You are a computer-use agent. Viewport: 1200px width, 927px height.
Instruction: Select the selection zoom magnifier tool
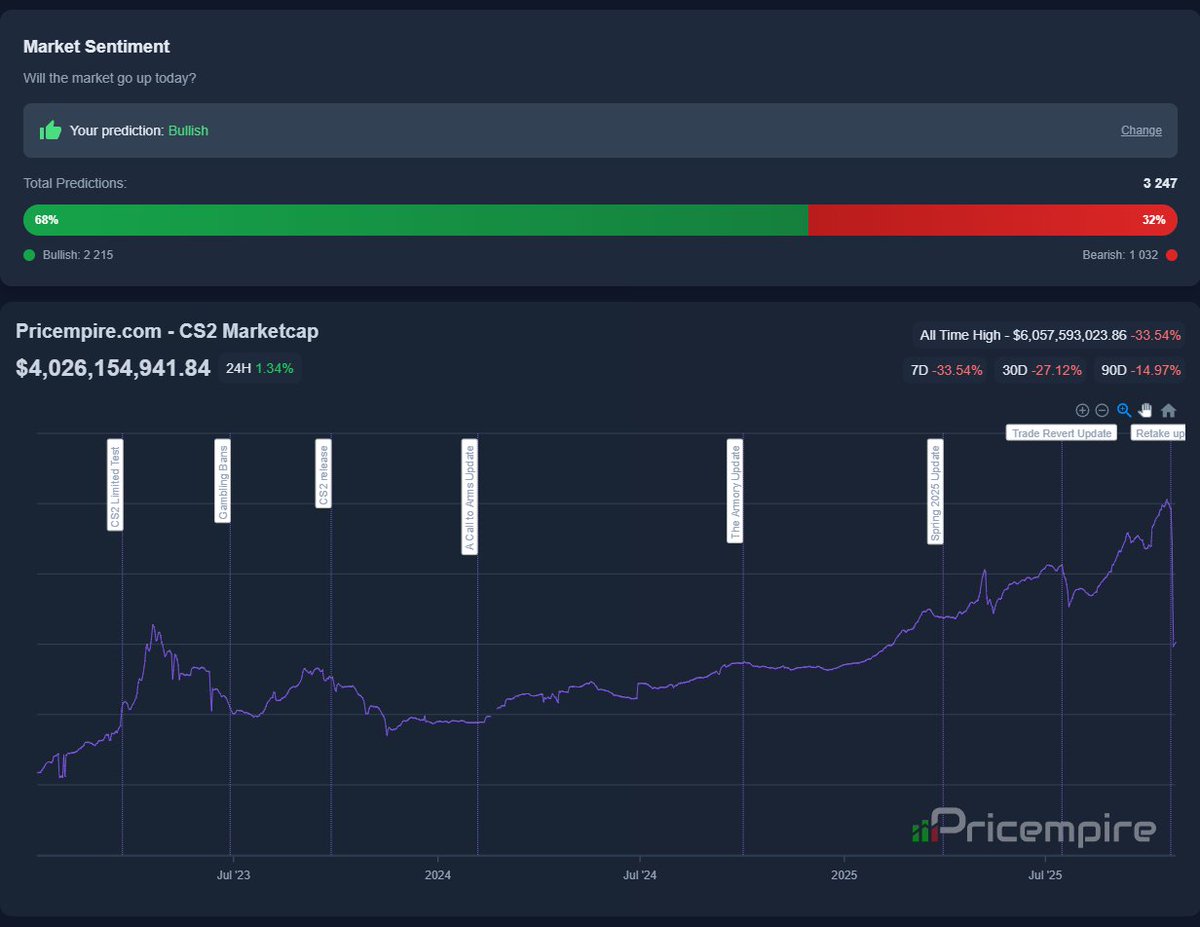(x=1123, y=410)
